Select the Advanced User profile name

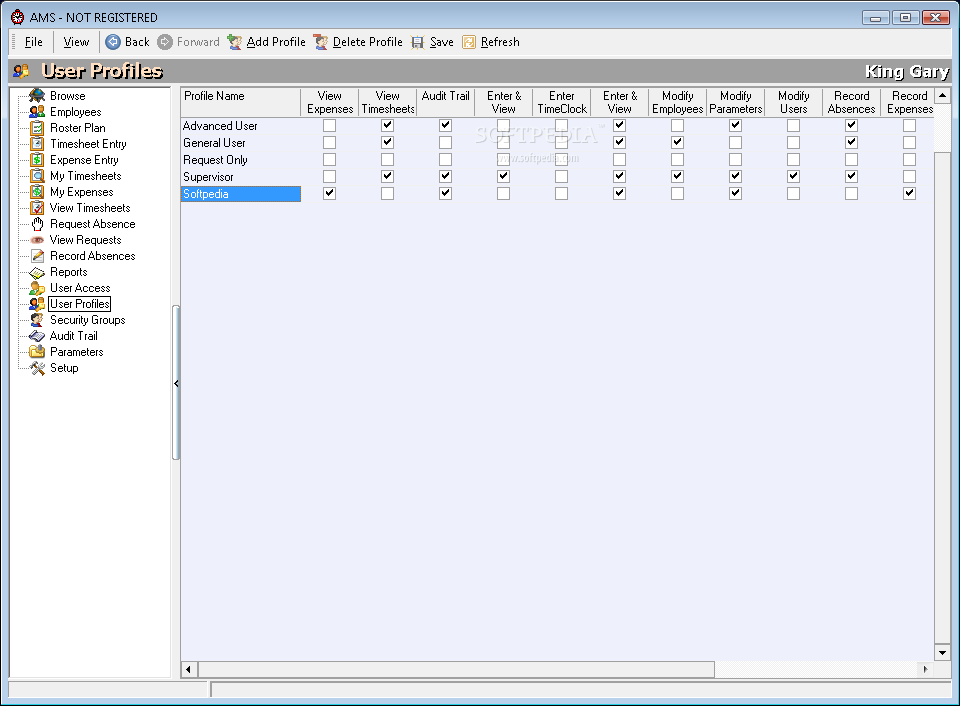pyautogui.click(x=220, y=126)
